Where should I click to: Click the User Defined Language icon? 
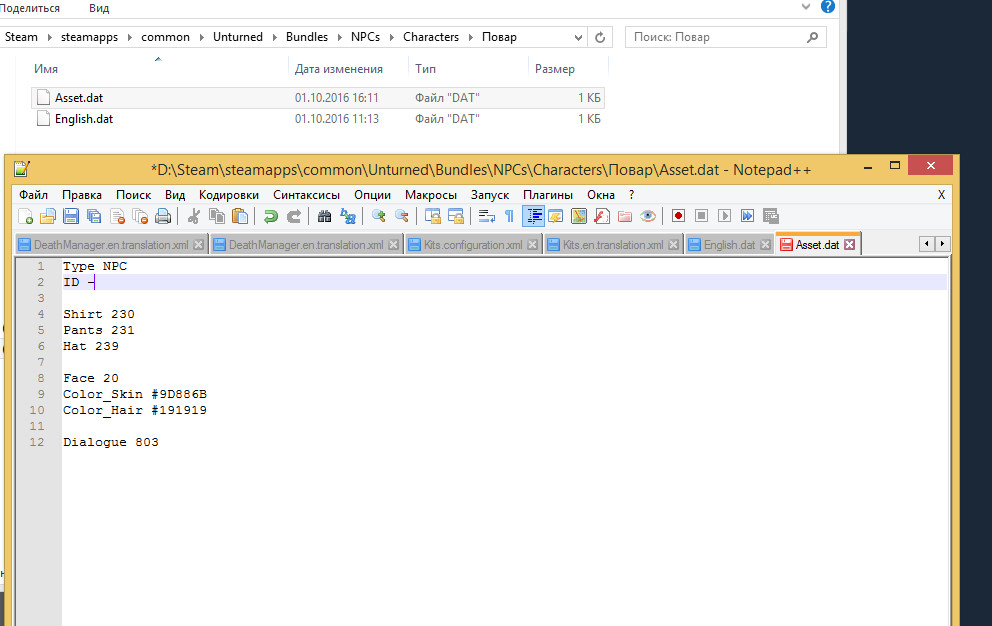555,216
